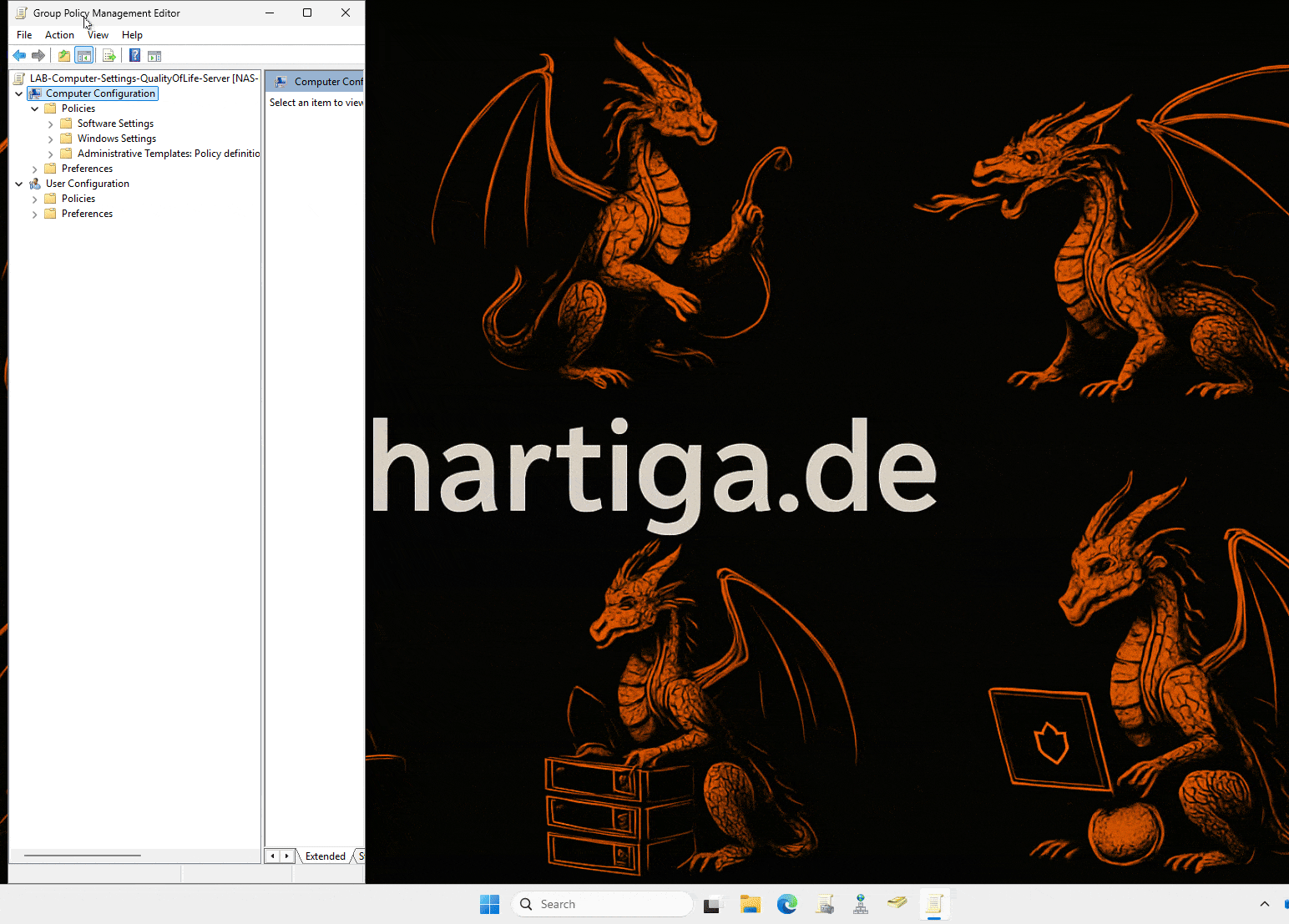Switch to the Extended tab
This screenshot has height=924, width=1289.
point(325,856)
